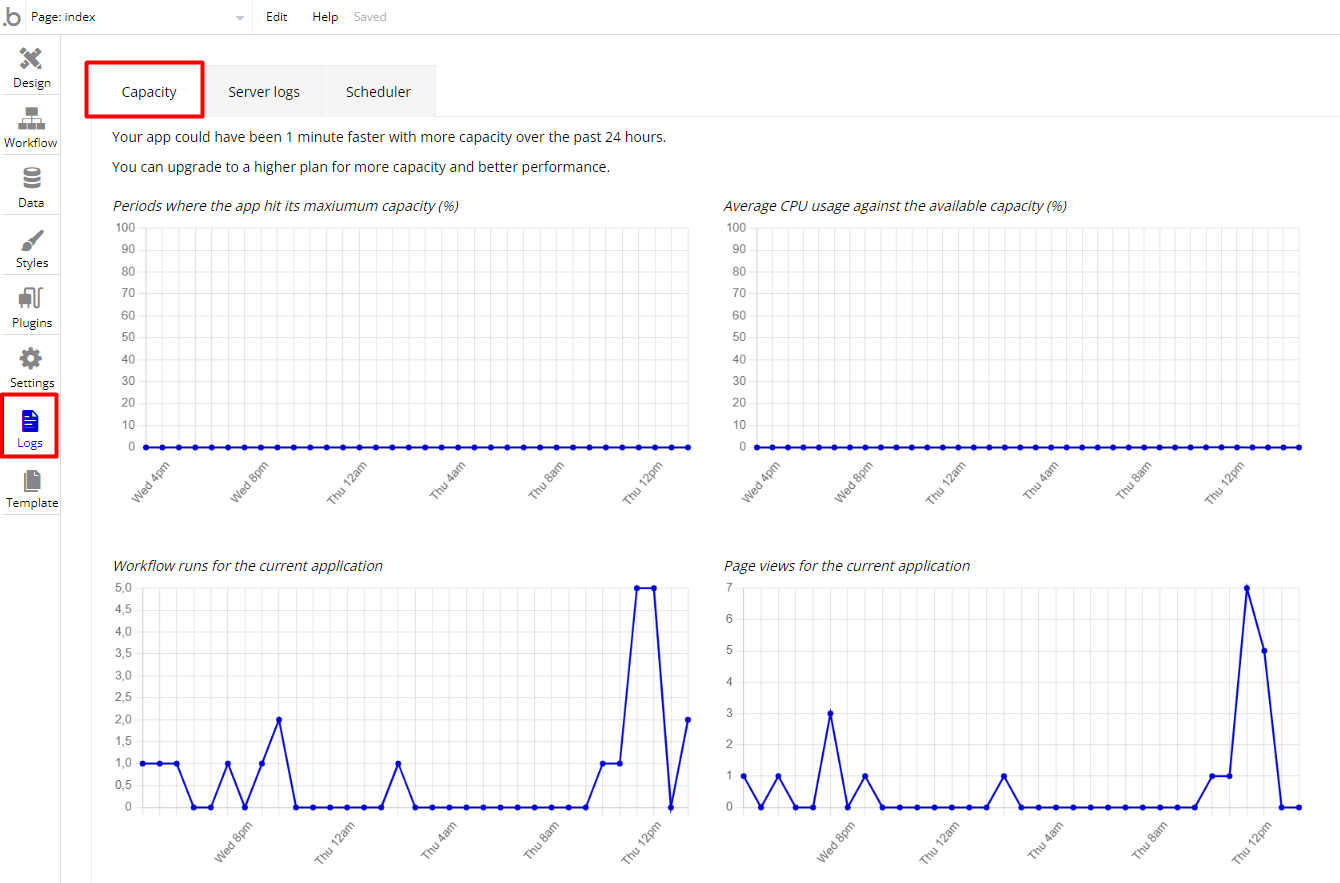Click the Saved status text
The image size is (1340, 883).
[x=370, y=17]
